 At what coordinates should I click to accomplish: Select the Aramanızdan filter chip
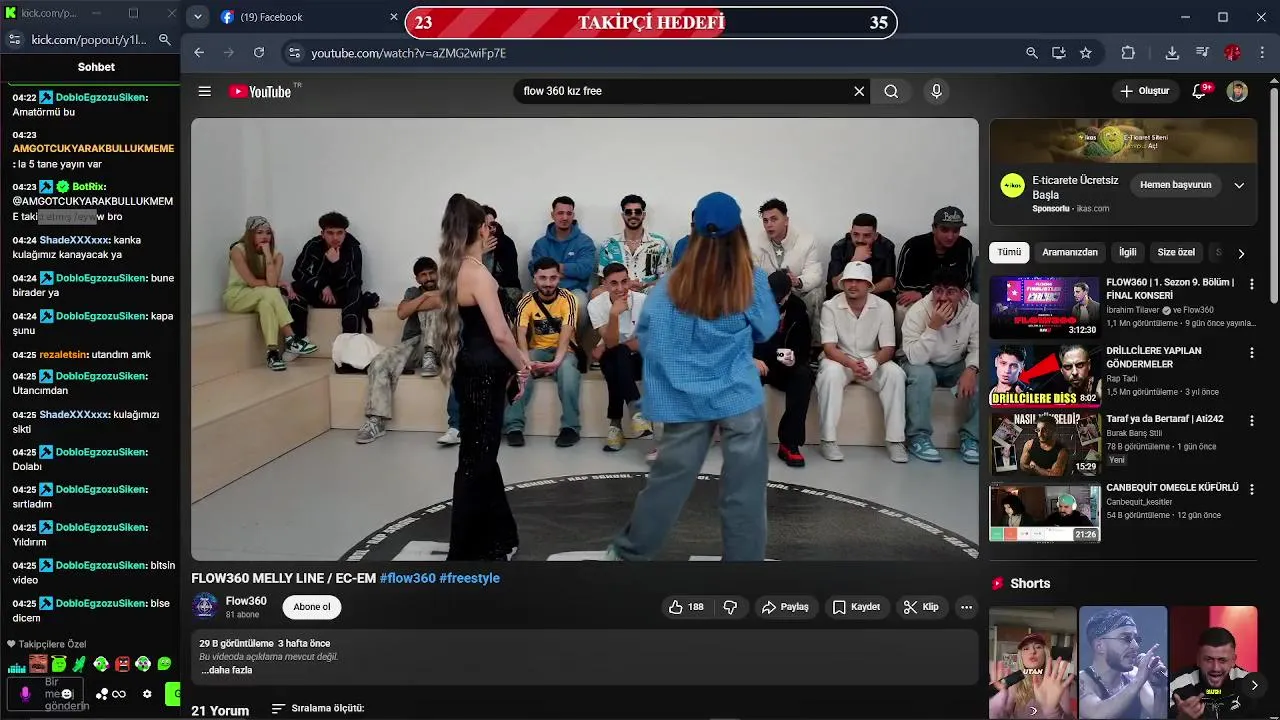pyautogui.click(x=1070, y=253)
